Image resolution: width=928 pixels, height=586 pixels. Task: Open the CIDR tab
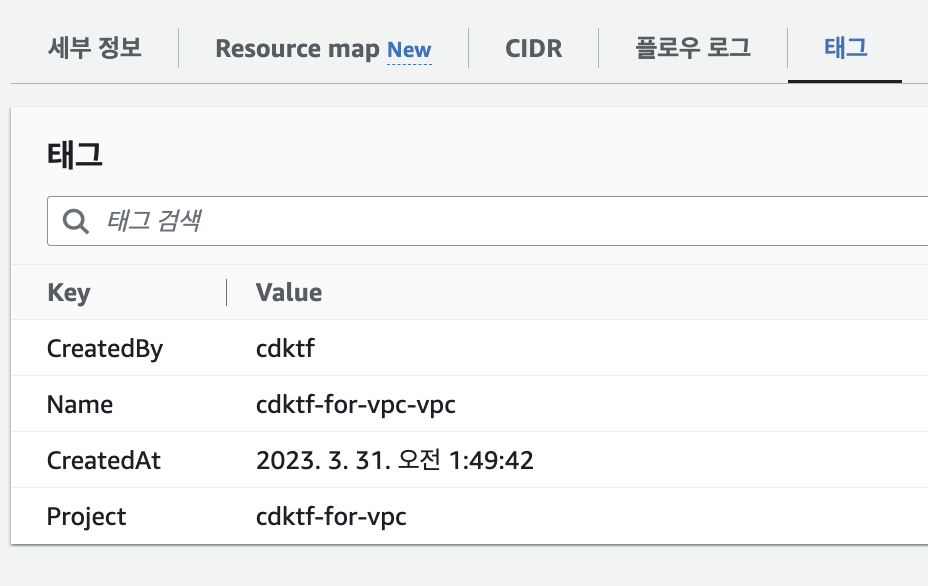click(533, 49)
